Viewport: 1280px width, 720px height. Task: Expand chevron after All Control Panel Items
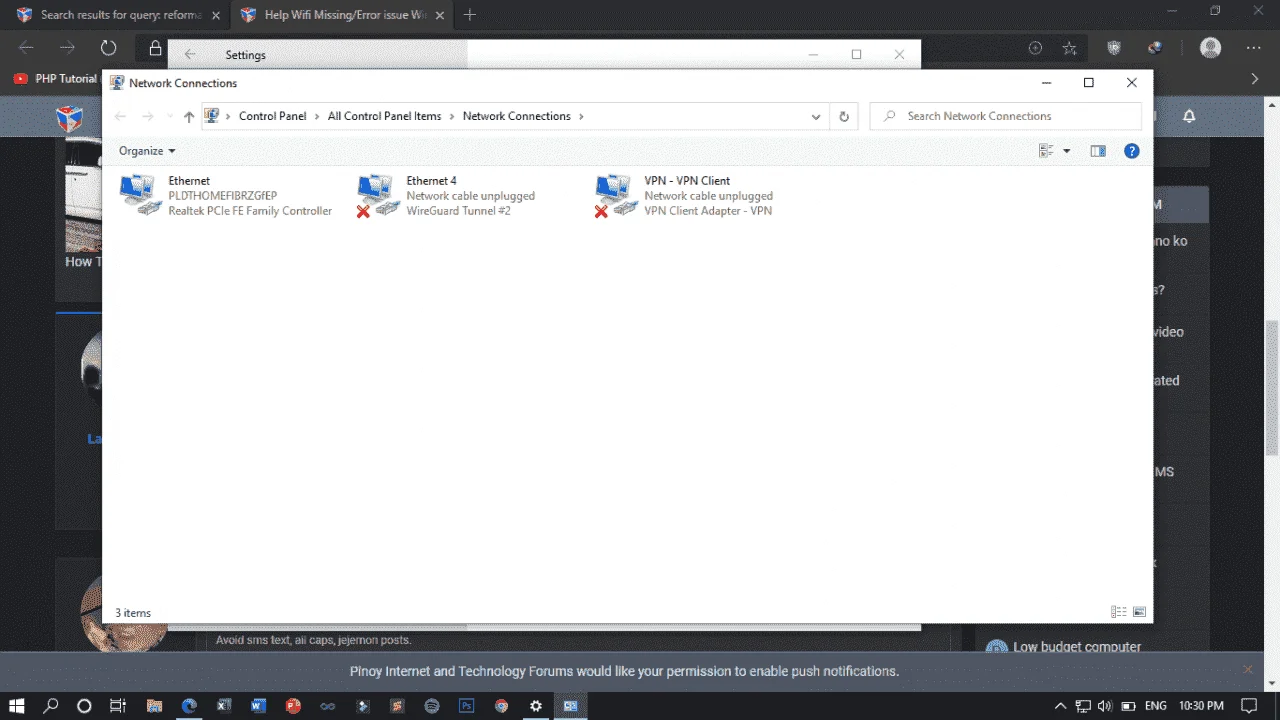click(x=452, y=116)
